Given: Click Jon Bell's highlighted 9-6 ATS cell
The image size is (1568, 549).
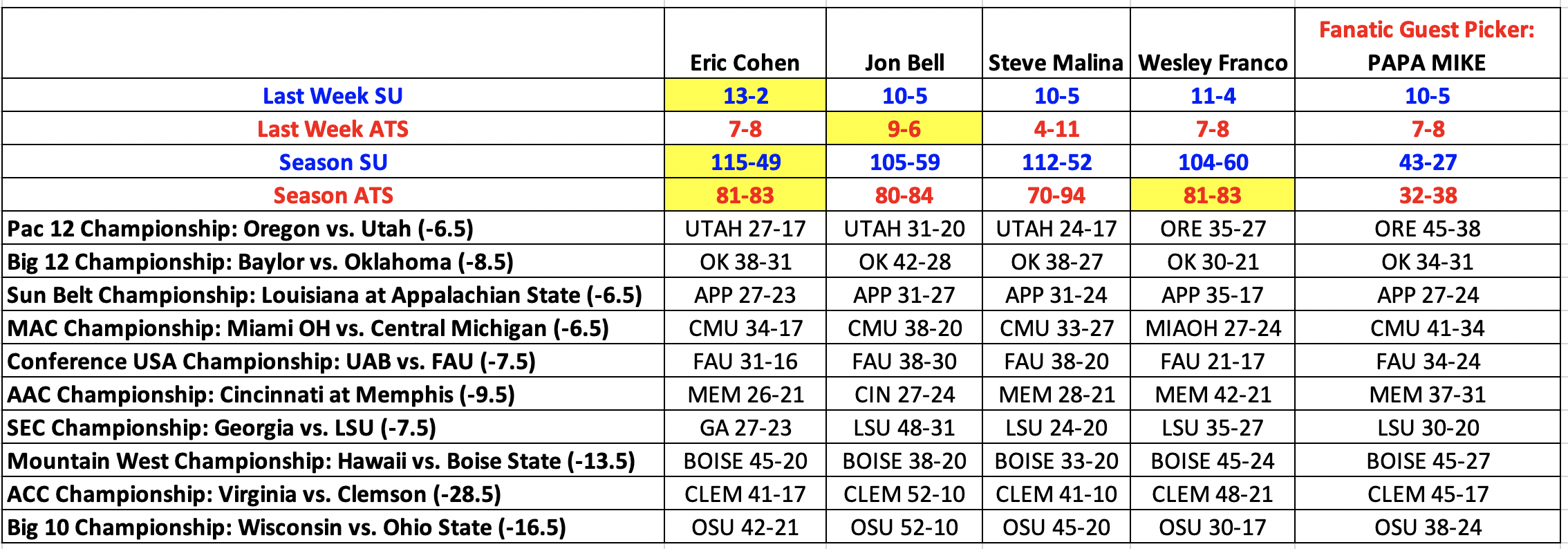Looking at the screenshot, I should click(x=904, y=129).
